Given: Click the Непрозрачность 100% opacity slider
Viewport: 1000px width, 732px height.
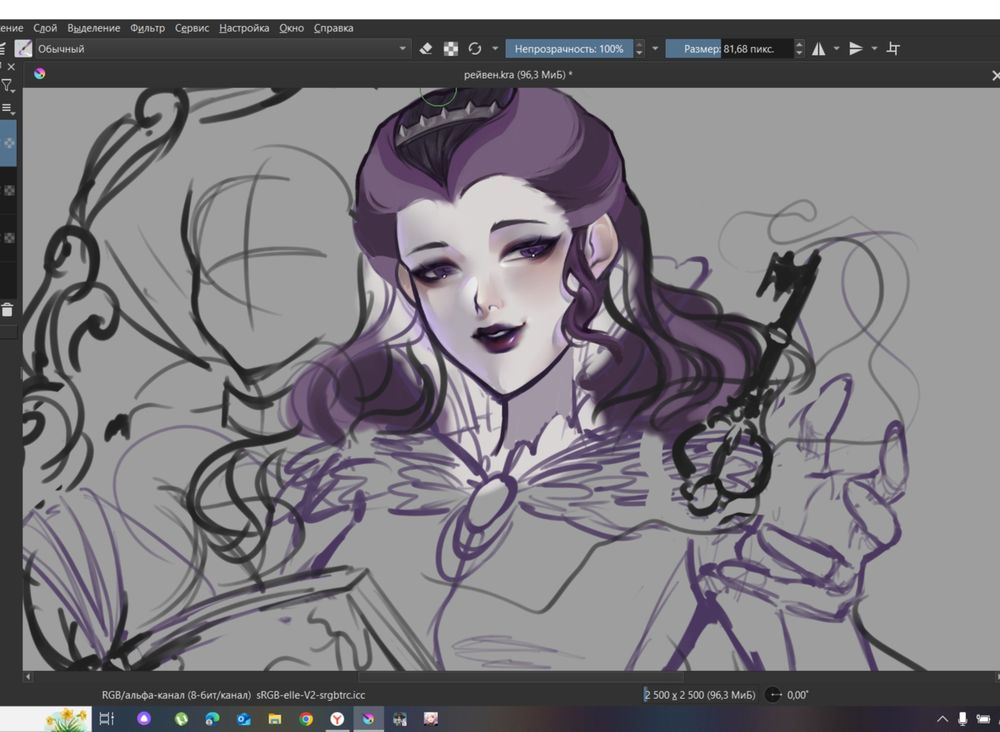Looking at the screenshot, I should pyautogui.click(x=569, y=48).
